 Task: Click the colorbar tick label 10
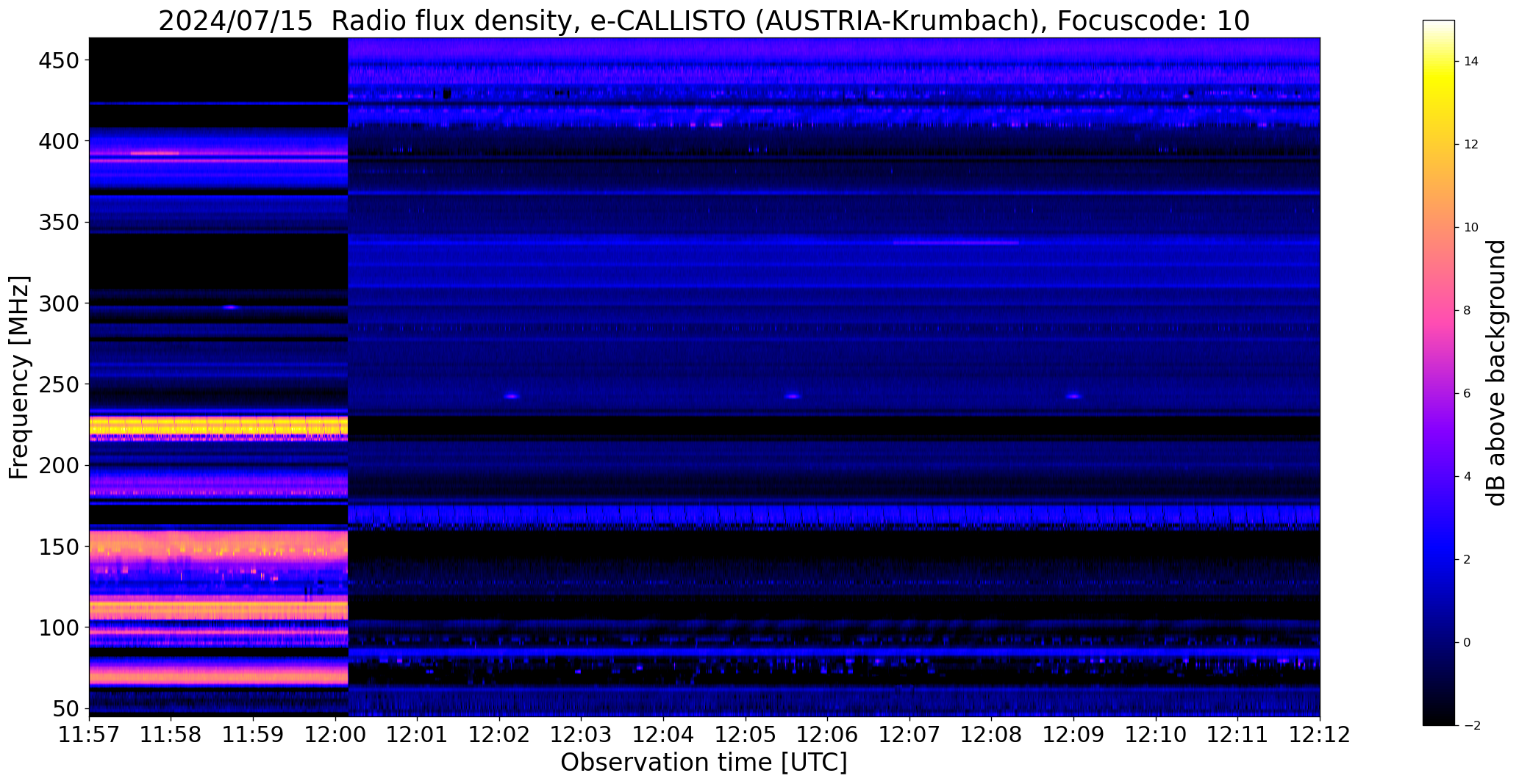(1471, 228)
